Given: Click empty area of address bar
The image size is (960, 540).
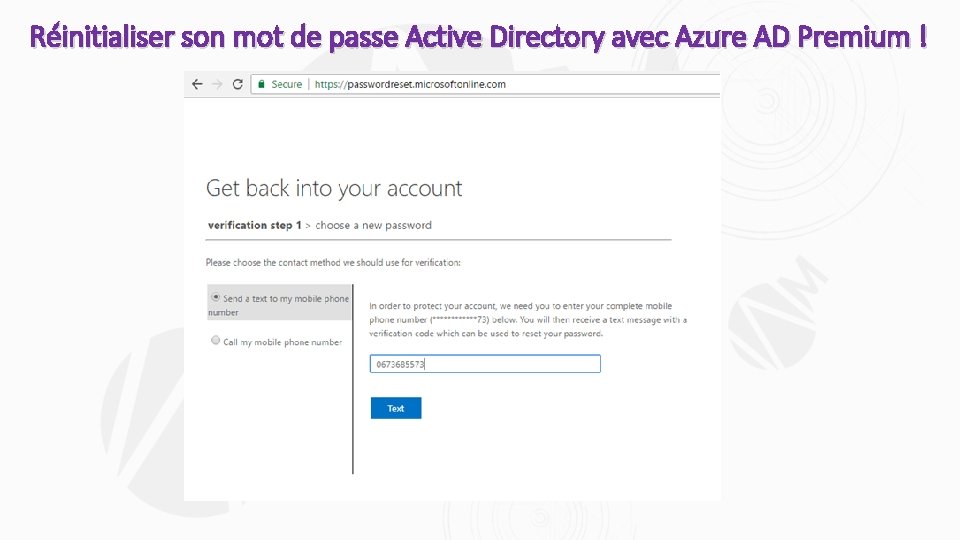Looking at the screenshot, I should pyautogui.click(x=620, y=85).
